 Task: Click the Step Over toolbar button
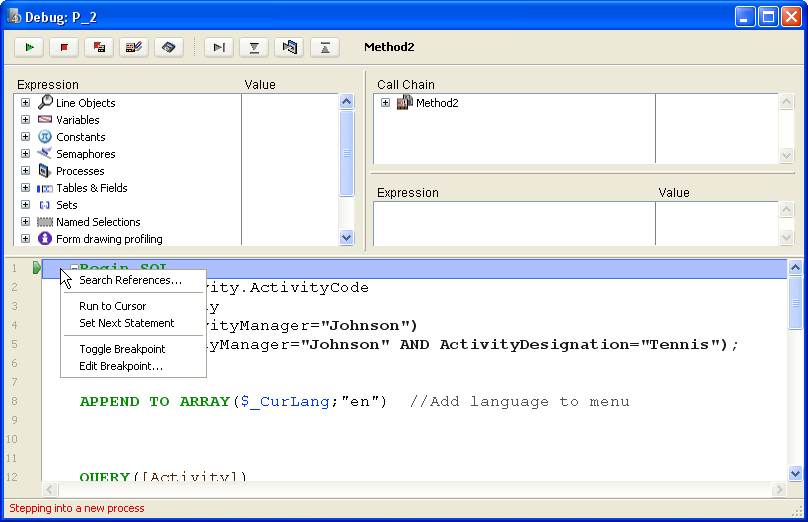[220, 47]
